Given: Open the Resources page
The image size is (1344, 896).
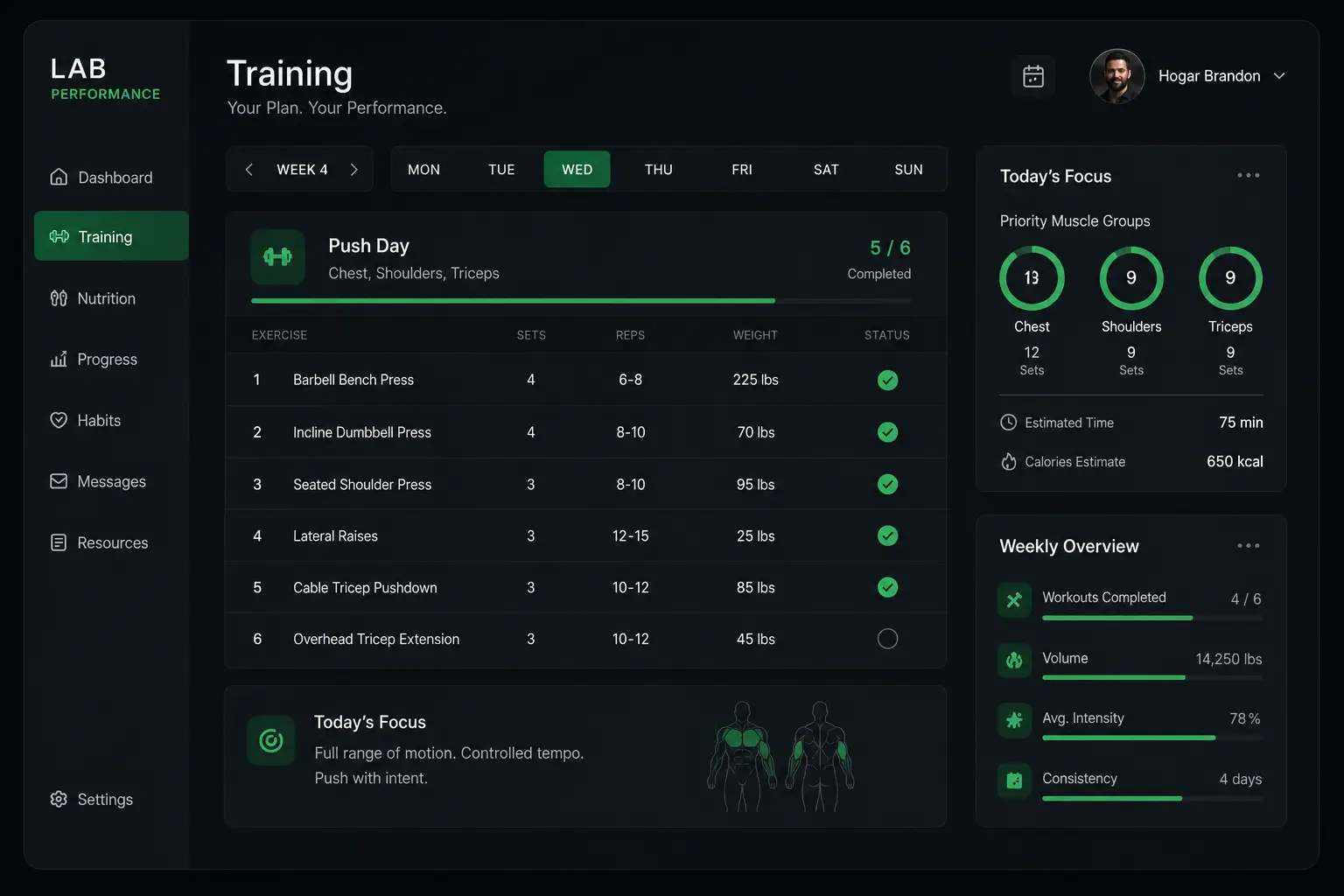Looking at the screenshot, I should (x=111, y=543).
